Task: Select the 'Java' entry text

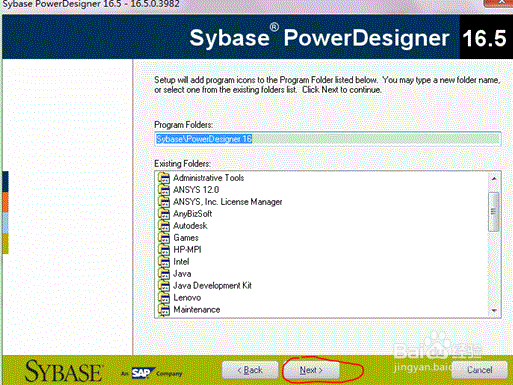Action: 182,274
